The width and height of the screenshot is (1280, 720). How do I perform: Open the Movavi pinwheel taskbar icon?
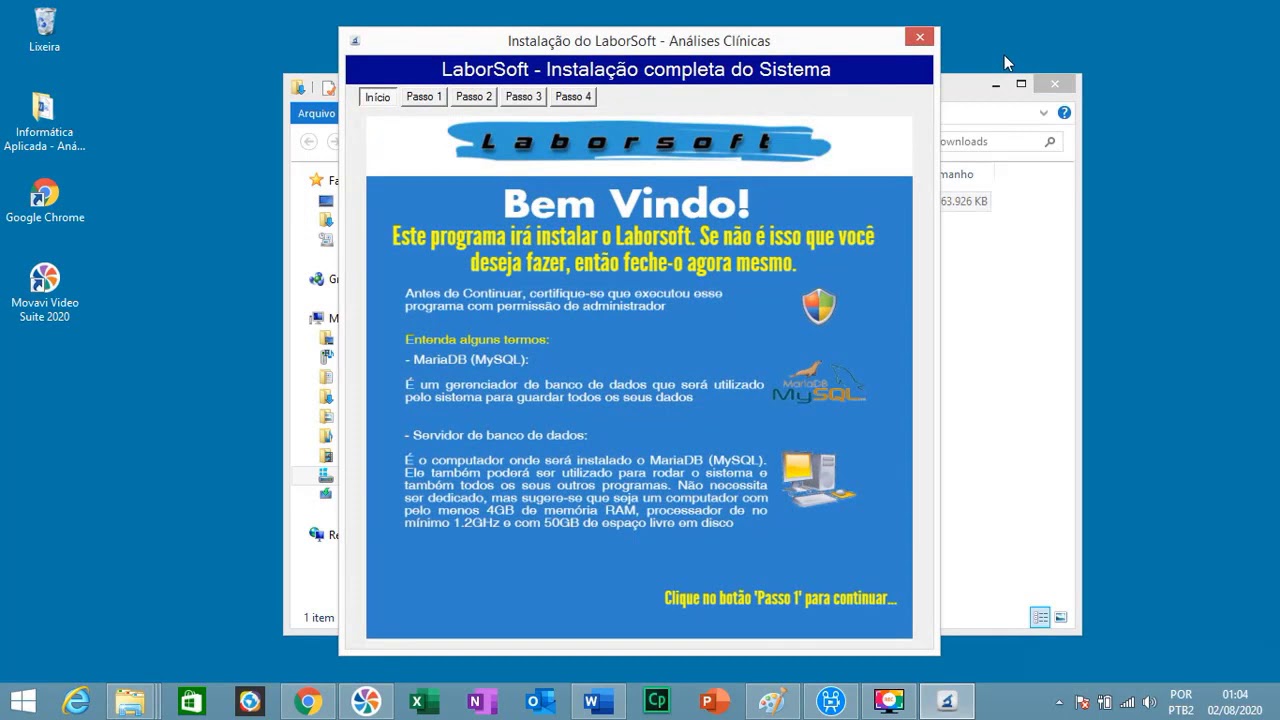coord(366,701)
